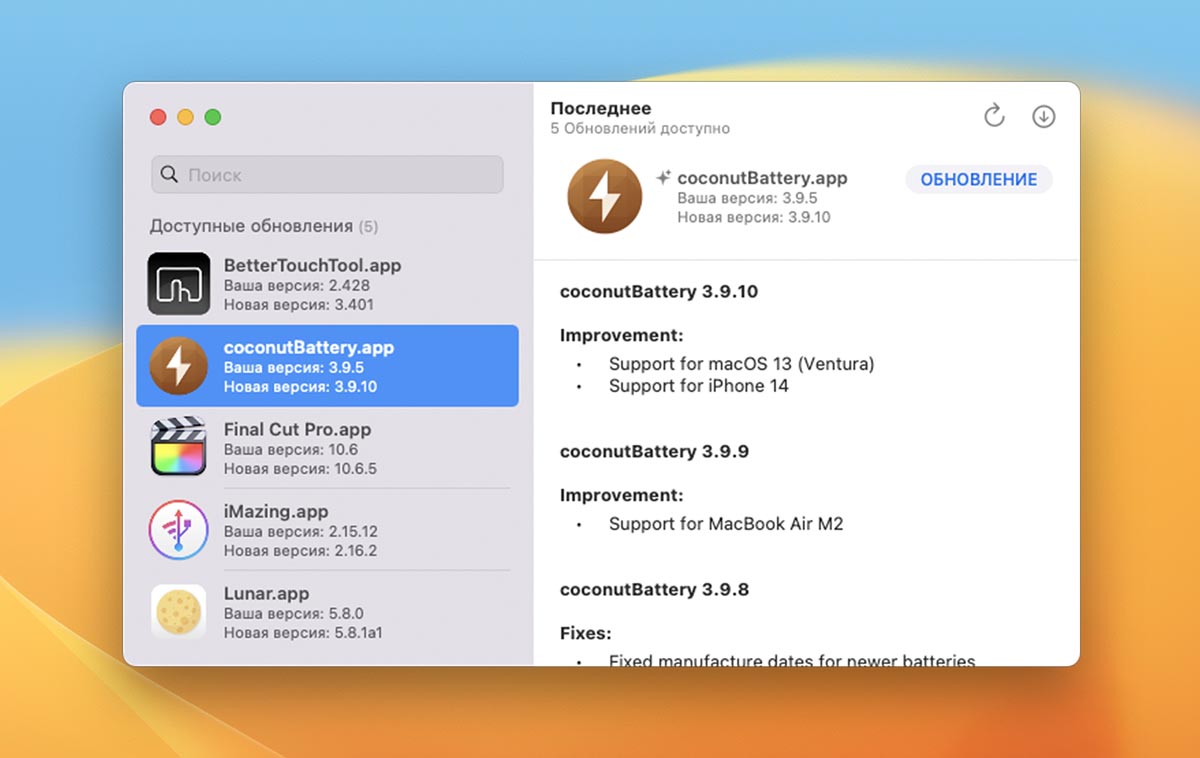Click the download all updates icon
Image resolution: width=1200 pixels, height=758 pixels.
1043,116
